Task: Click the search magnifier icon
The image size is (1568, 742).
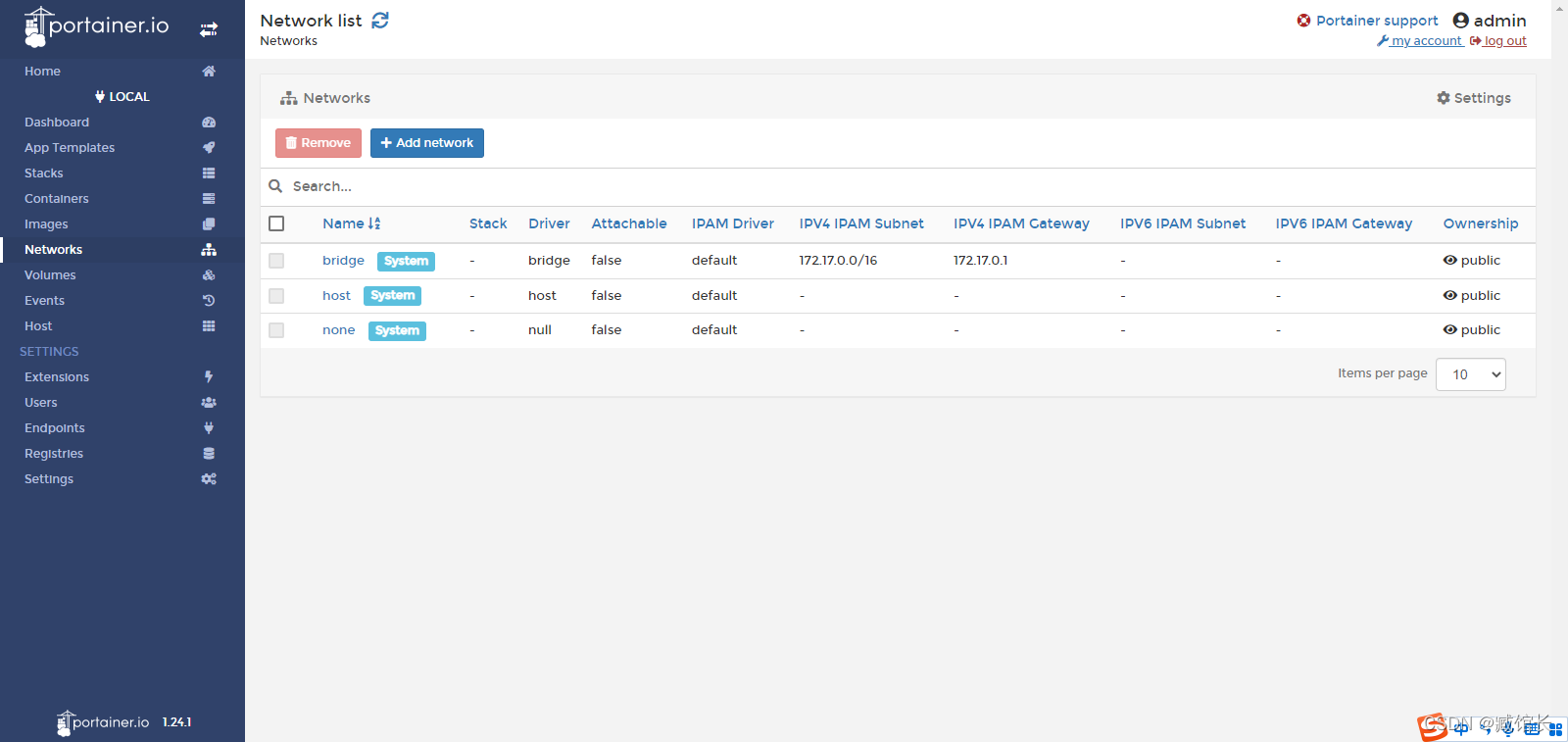Action: (x=275, y=186)
